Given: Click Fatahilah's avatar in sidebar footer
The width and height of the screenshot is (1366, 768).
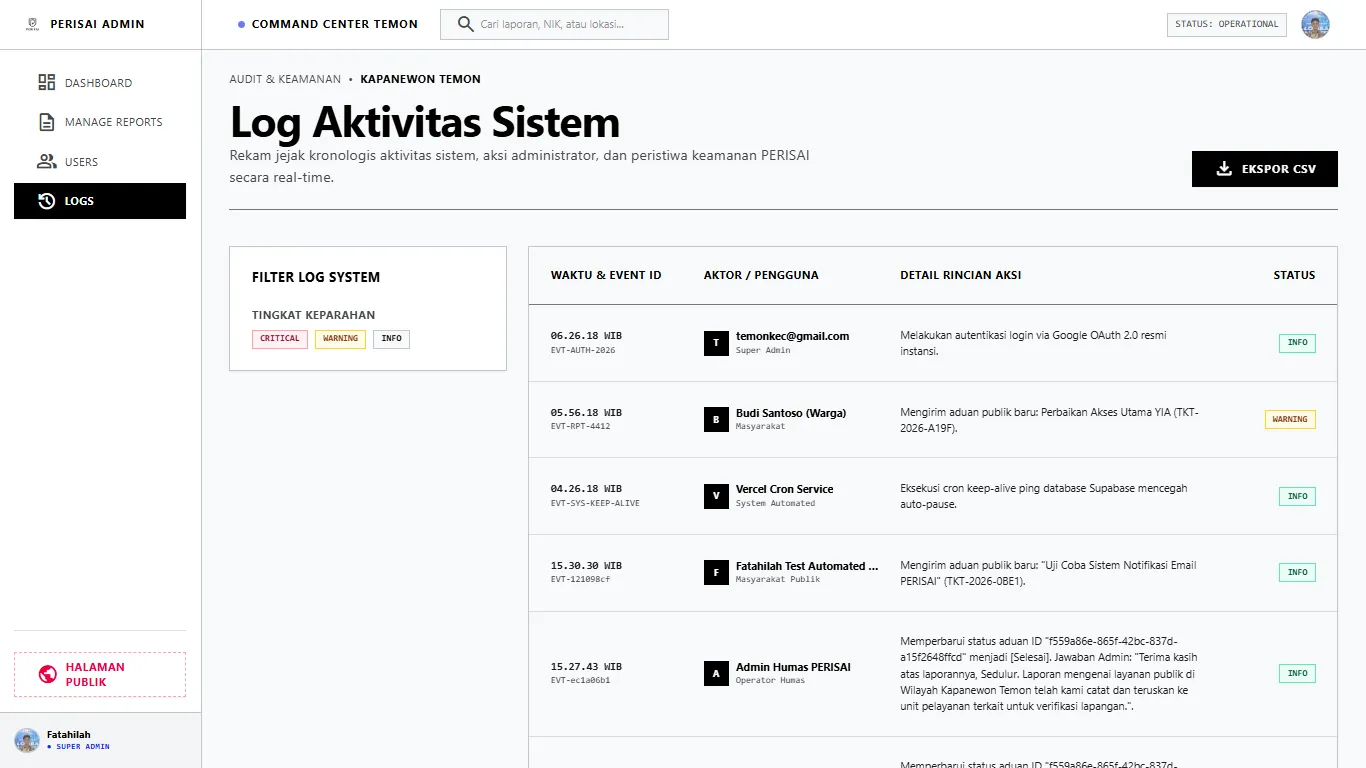Looking at the screenshot, I should coord(27,740).
